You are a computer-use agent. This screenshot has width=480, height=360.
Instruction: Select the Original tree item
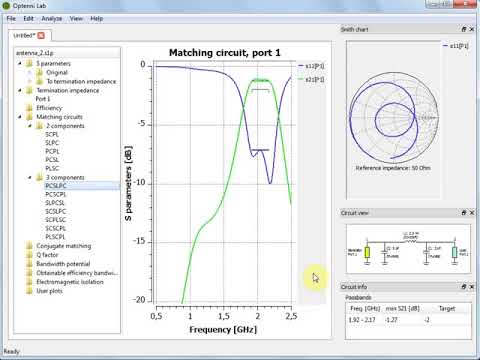pyautogui.click(x=57, y=72)
